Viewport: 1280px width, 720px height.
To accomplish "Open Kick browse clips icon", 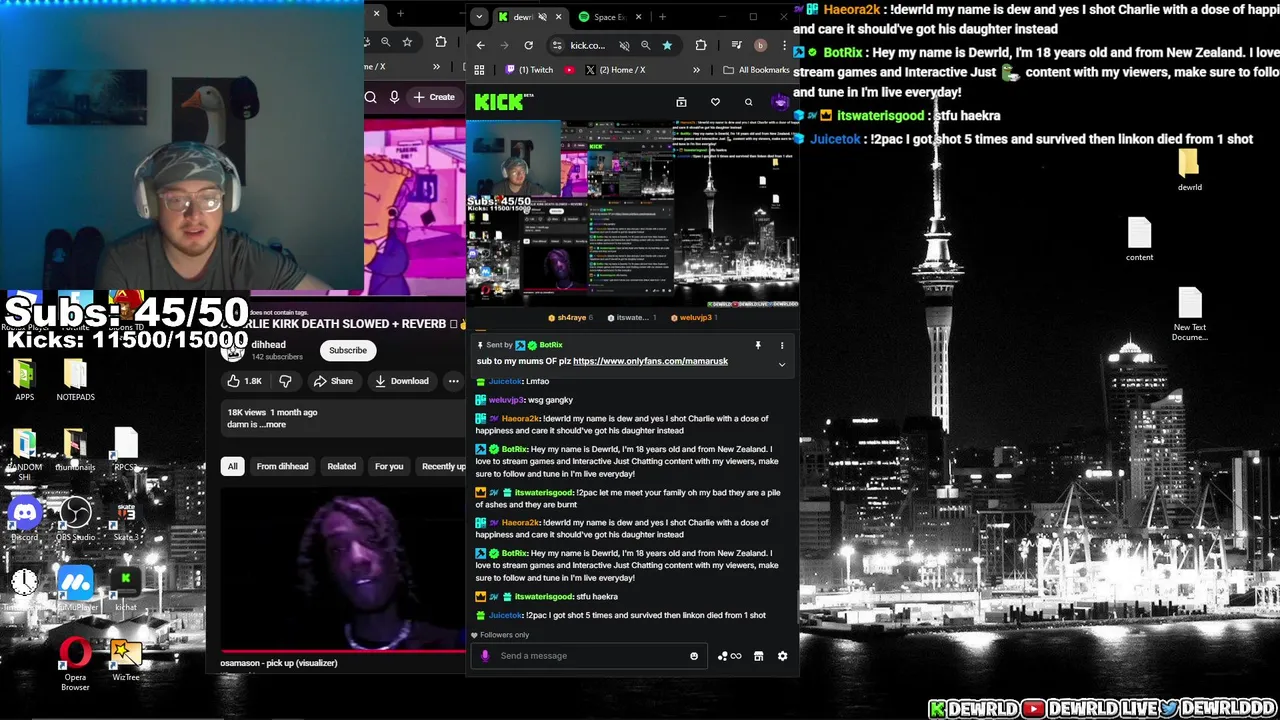I will click(681, 102).
